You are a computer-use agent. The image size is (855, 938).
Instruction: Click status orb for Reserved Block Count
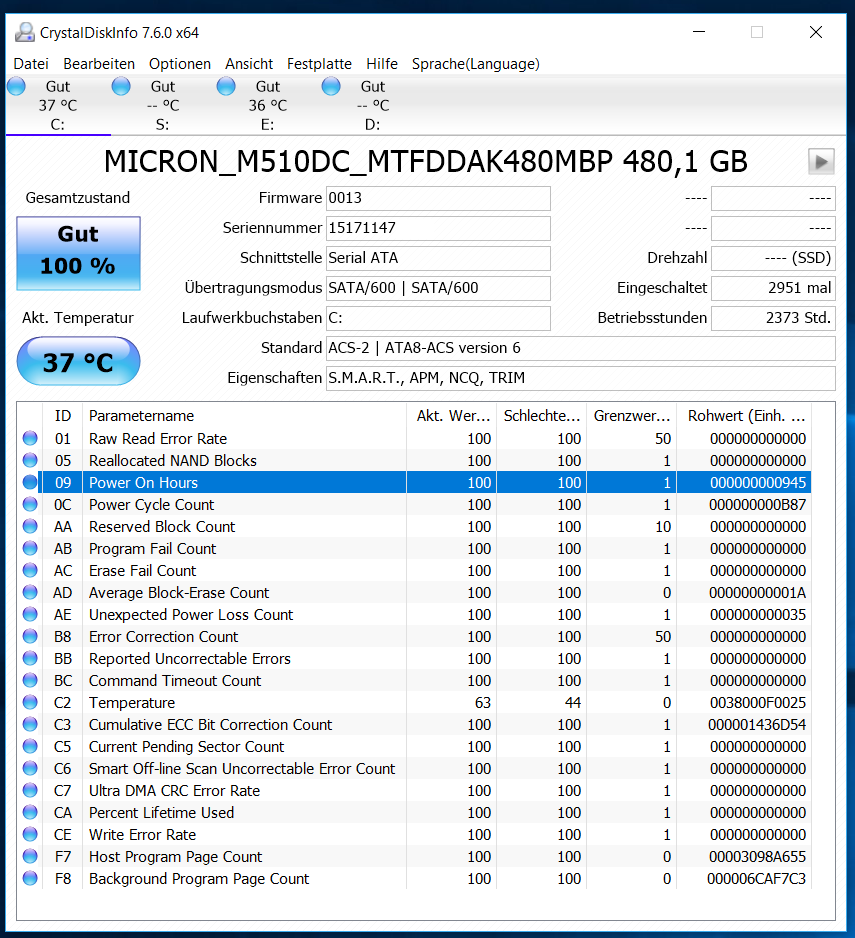click(x=30, y=526)
